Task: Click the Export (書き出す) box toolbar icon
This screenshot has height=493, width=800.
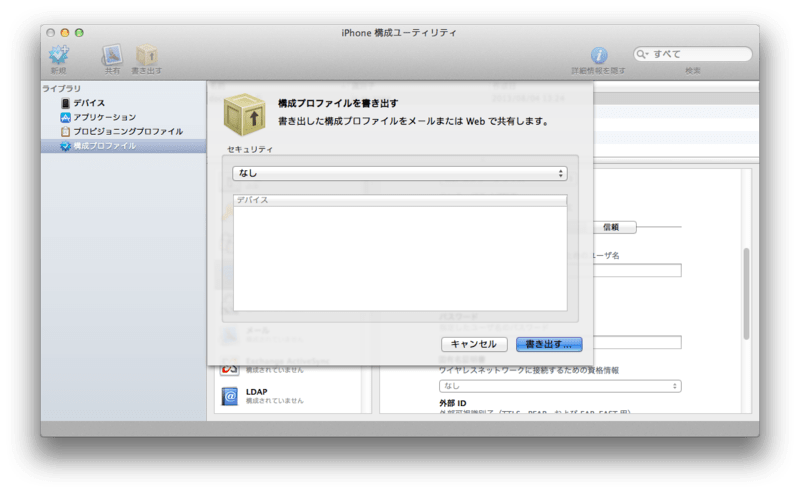Action: pyautogui.click(x=147, y=55)
